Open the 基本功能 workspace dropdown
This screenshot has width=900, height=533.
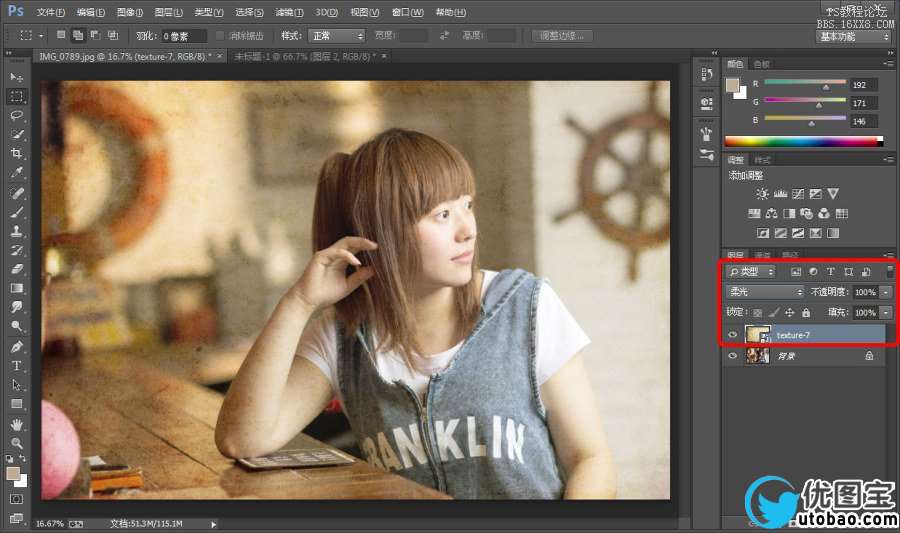tap(854, 37)
